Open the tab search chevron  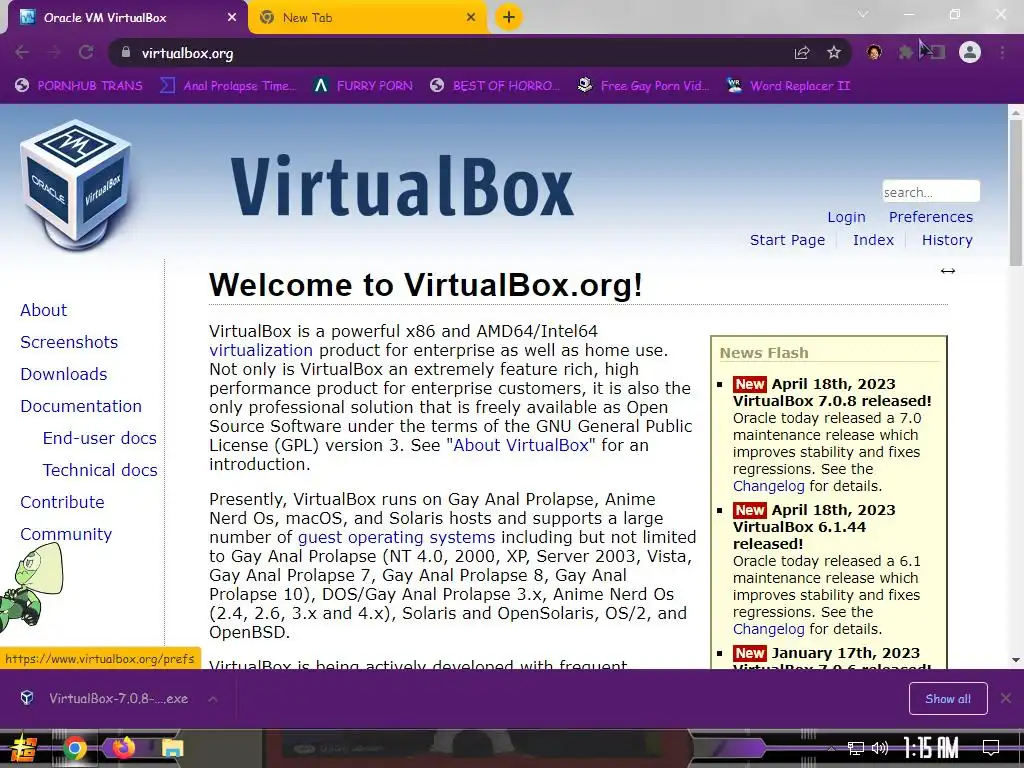point(863,14)
